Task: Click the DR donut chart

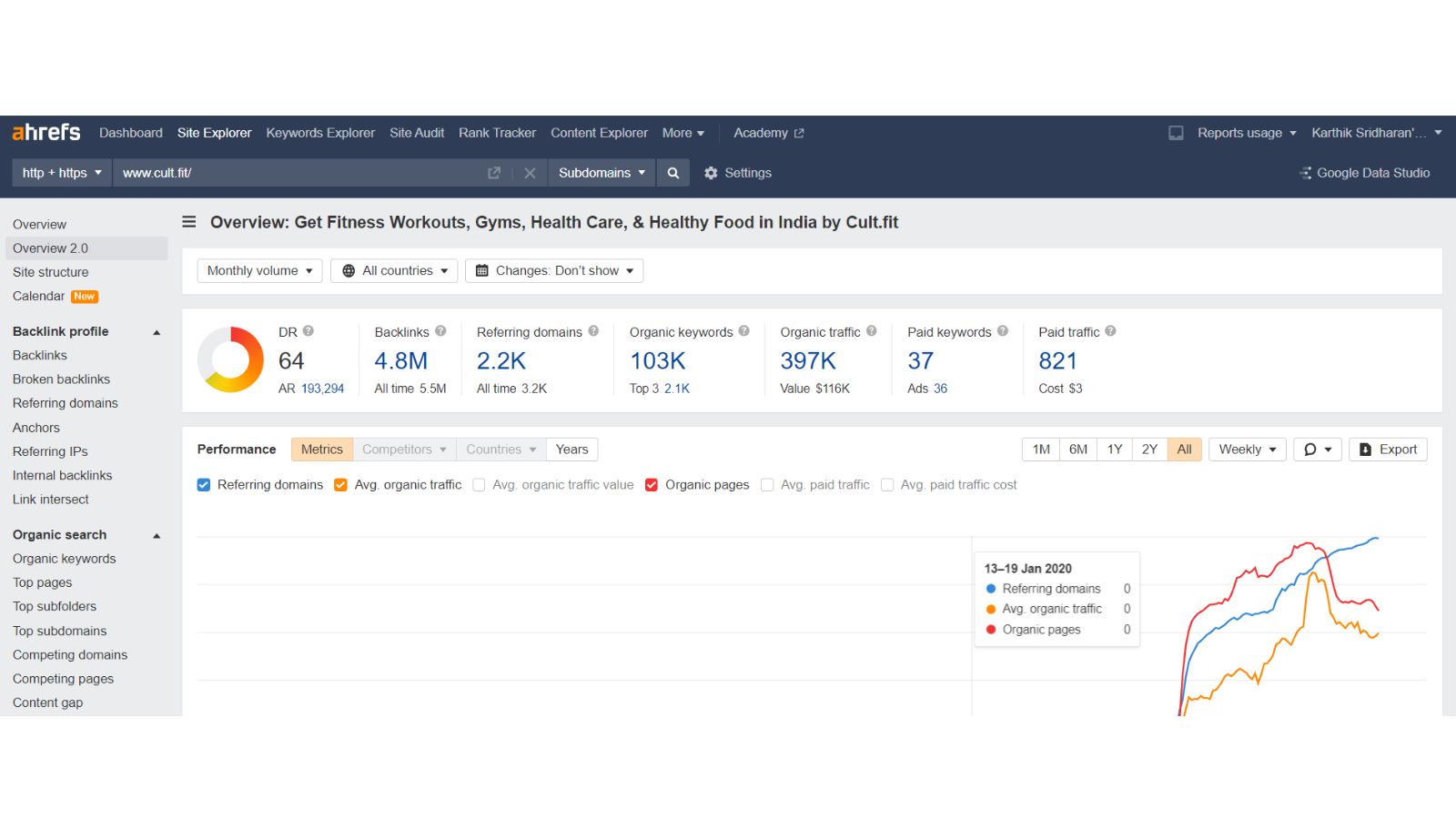Action: click(231, 359)
